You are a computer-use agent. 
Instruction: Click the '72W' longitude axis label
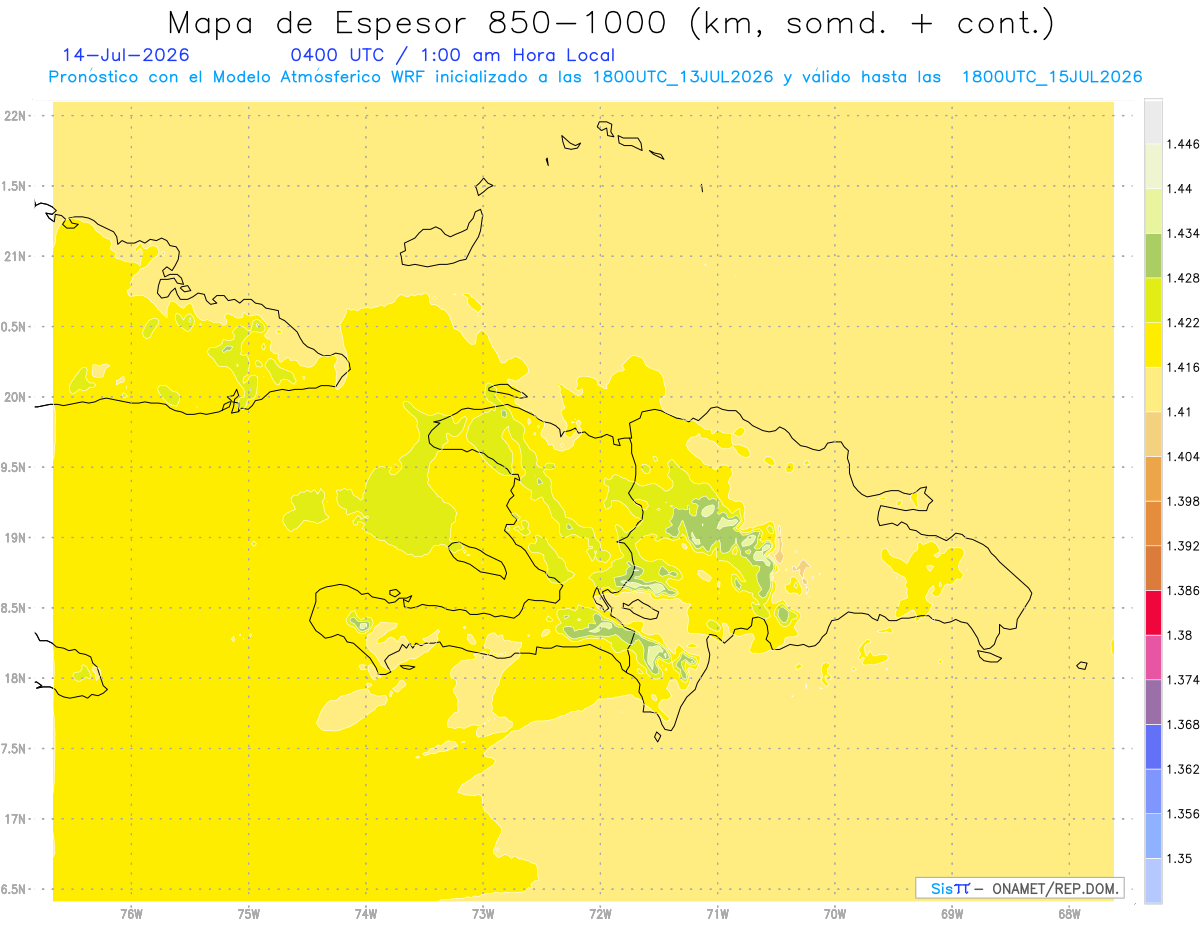pyautogui.click(x=600, y=915)
